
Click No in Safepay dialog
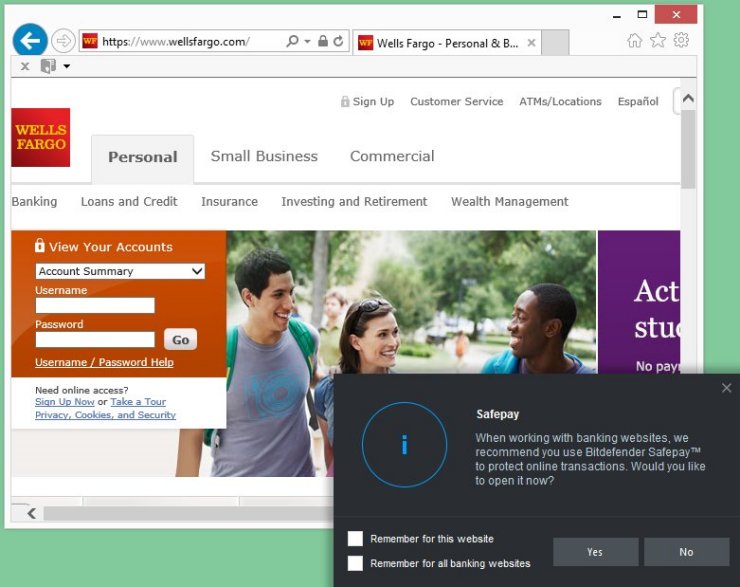pos(686,552)
